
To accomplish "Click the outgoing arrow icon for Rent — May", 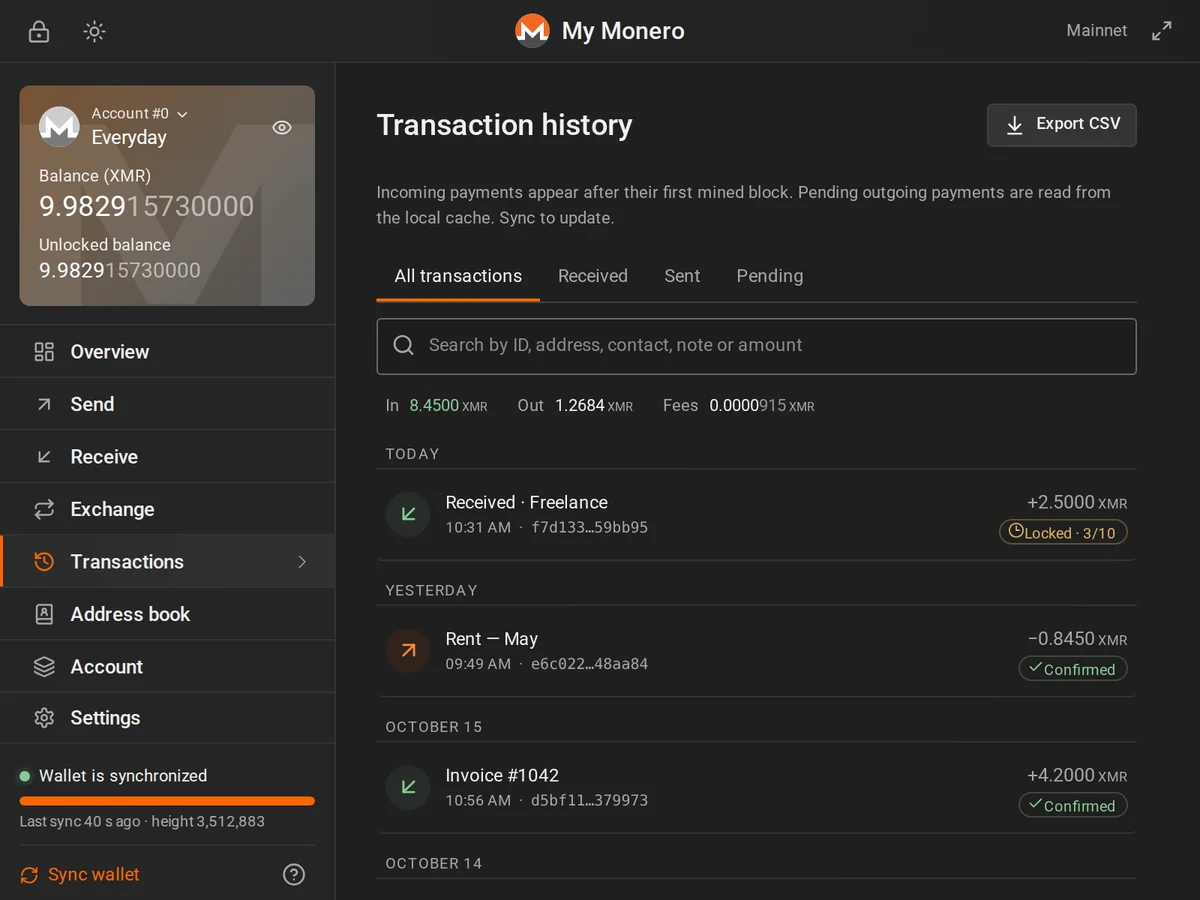I will [x=408, y=651].
